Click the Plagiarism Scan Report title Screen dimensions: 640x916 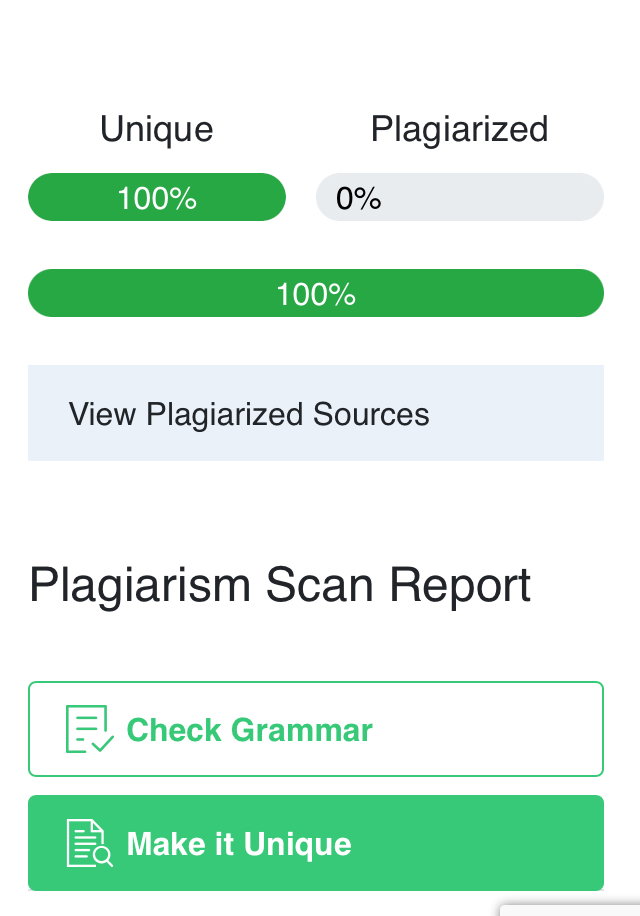click(x=280, y=585)
